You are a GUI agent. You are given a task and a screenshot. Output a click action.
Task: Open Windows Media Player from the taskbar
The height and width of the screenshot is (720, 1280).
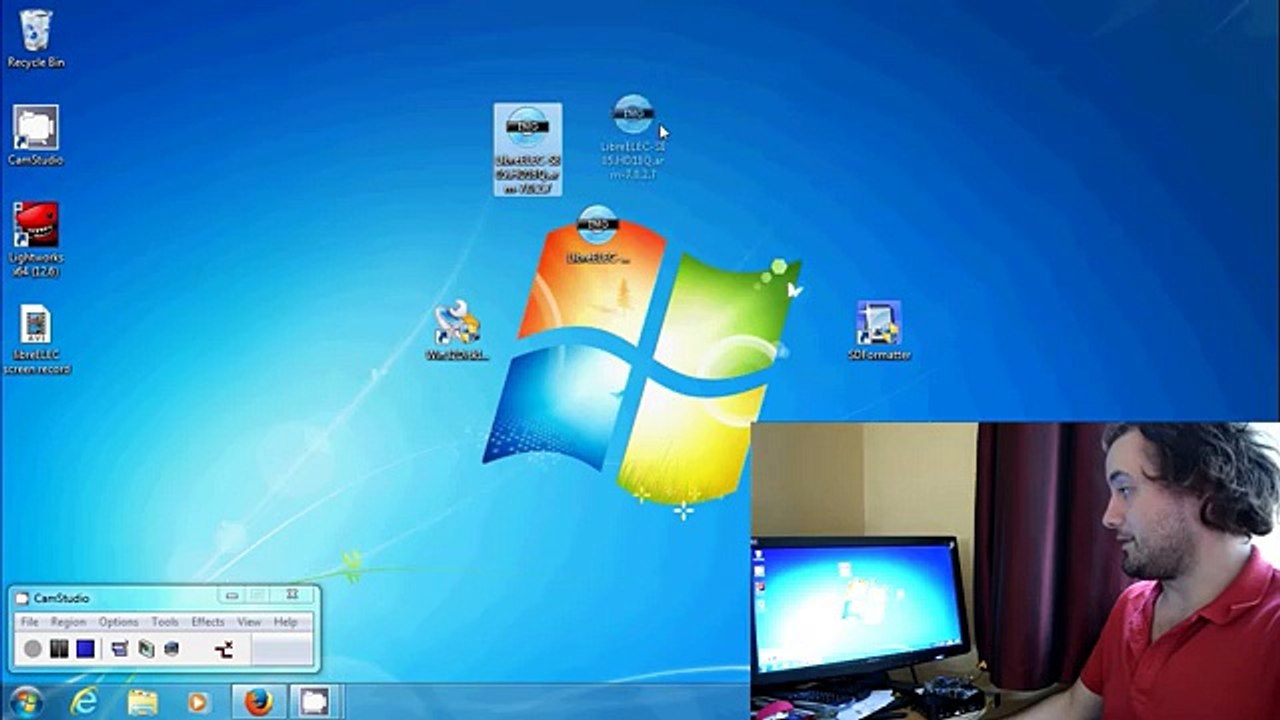198,702
